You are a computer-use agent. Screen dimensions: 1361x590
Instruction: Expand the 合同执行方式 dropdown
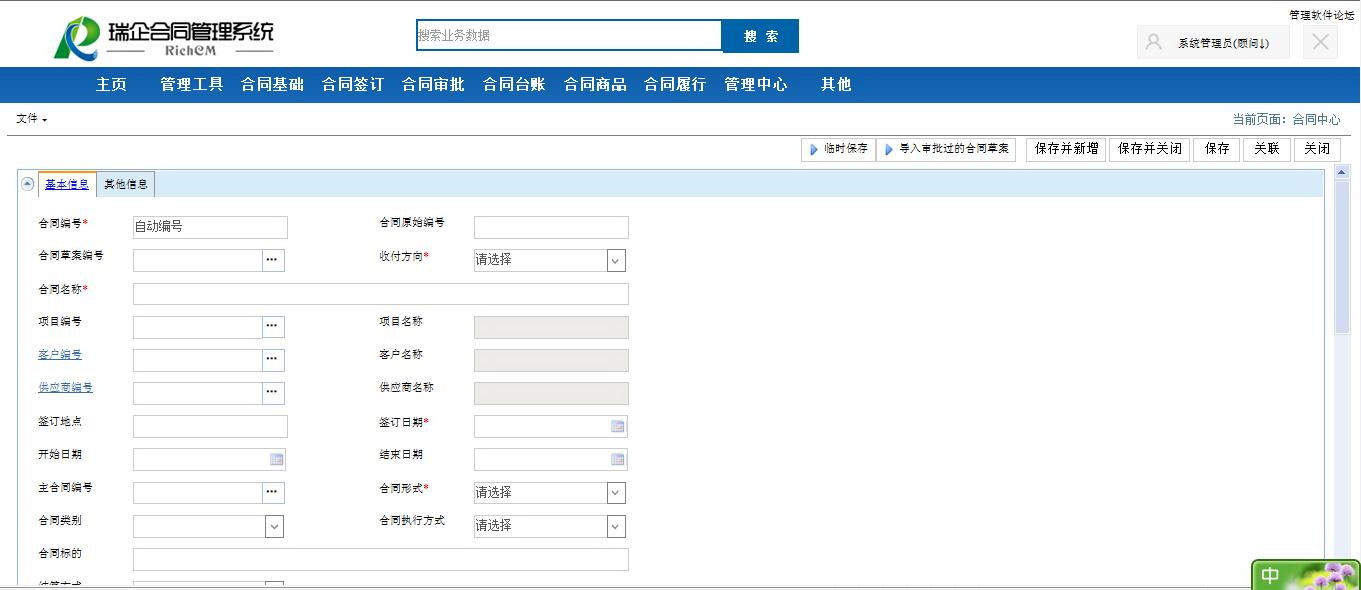[x=616, y=526]
